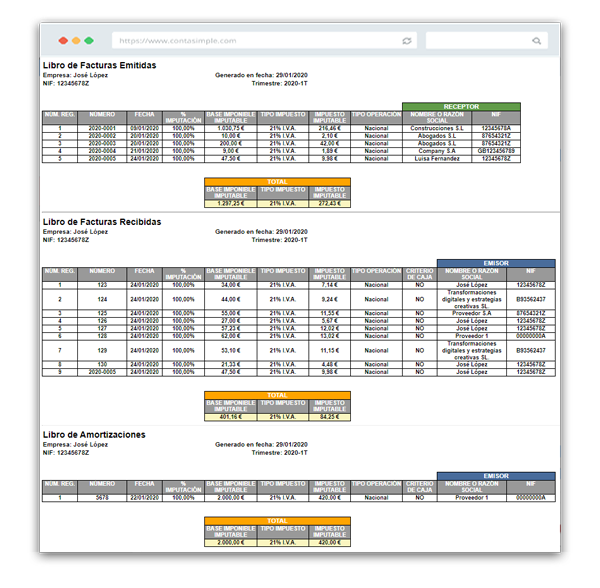This screenshot has width=600, height=588.
Task: Click received invoice number 126 cell
Action: [x=102, y=321]
